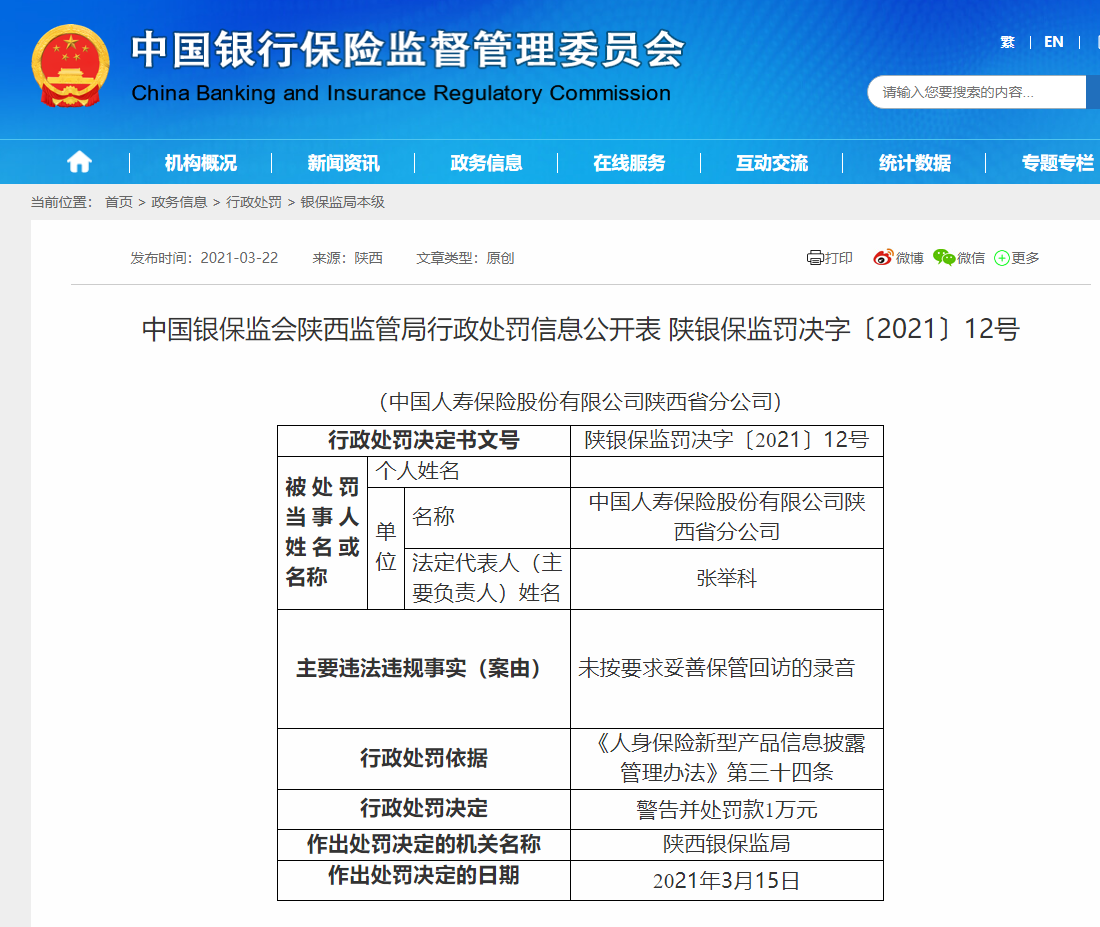
Task: Click the name 张举科
Action: click(727, 578)
